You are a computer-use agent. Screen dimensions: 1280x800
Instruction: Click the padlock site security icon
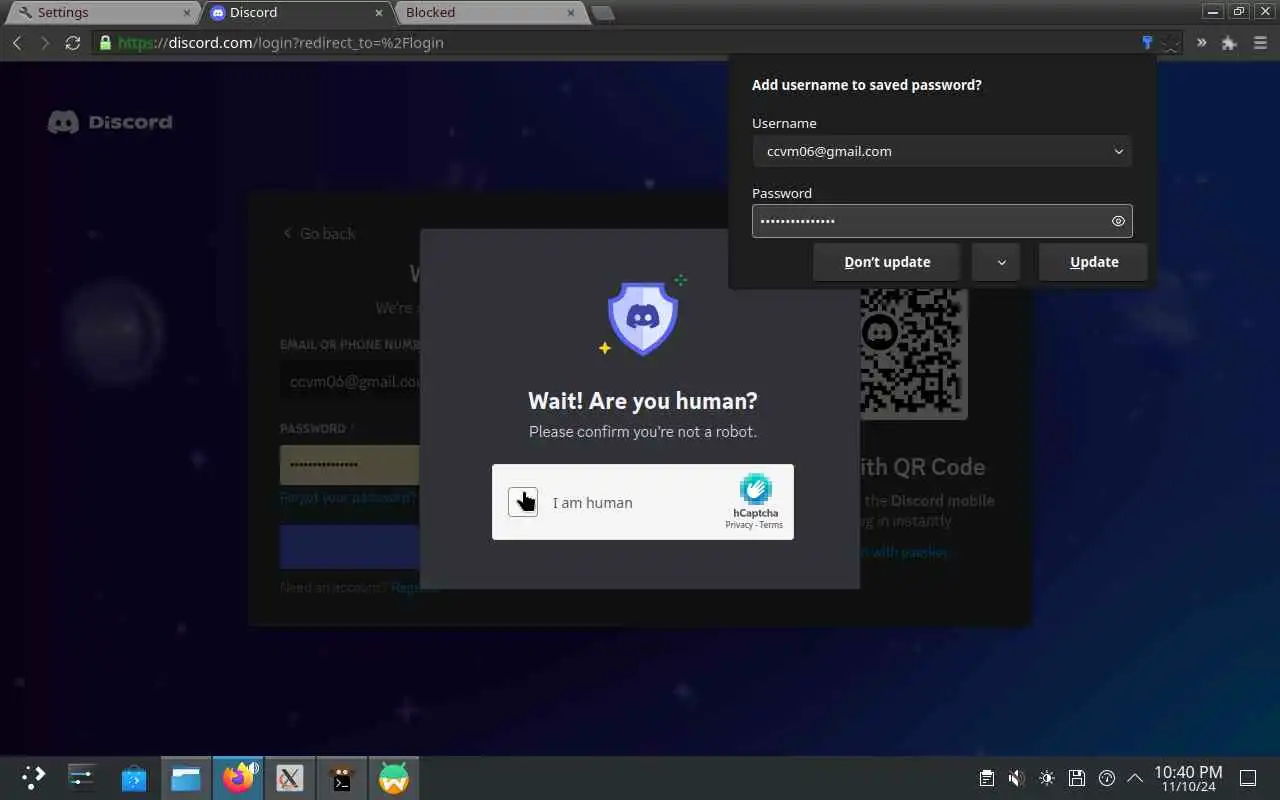[105, 43]
